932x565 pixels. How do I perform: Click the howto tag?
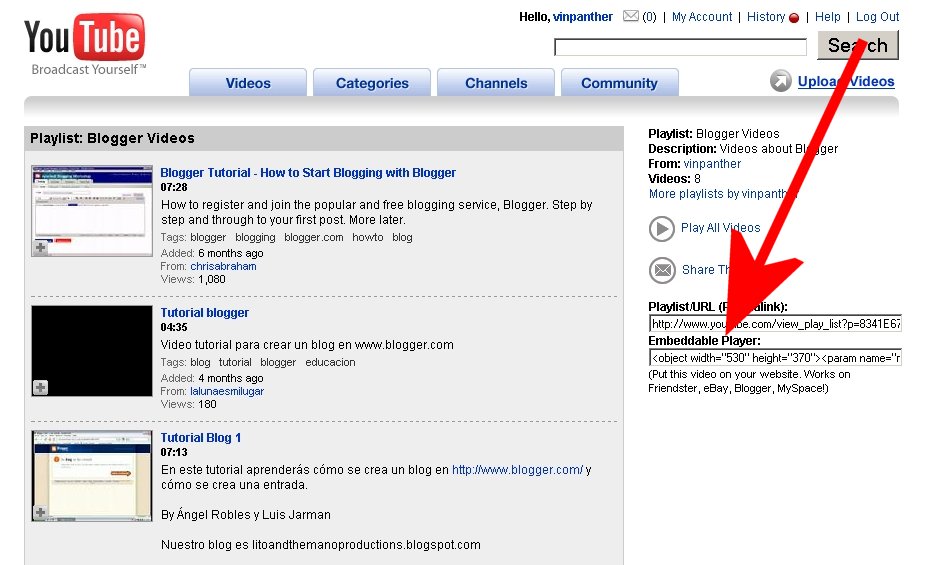367,237
